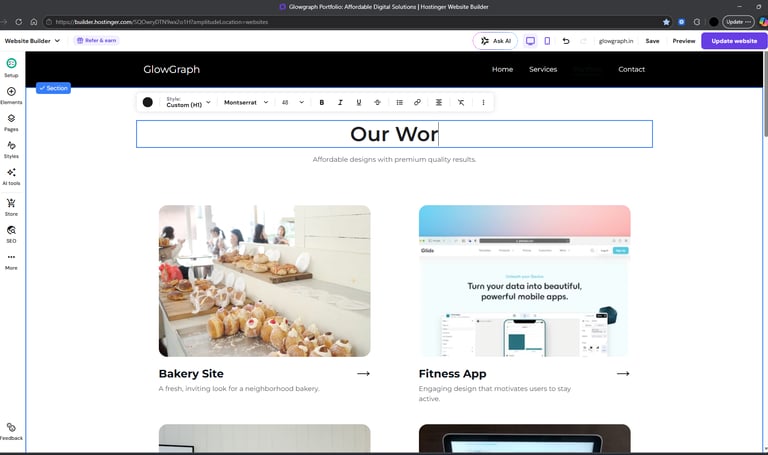Open the Feedback link icon

coord(11,431)
